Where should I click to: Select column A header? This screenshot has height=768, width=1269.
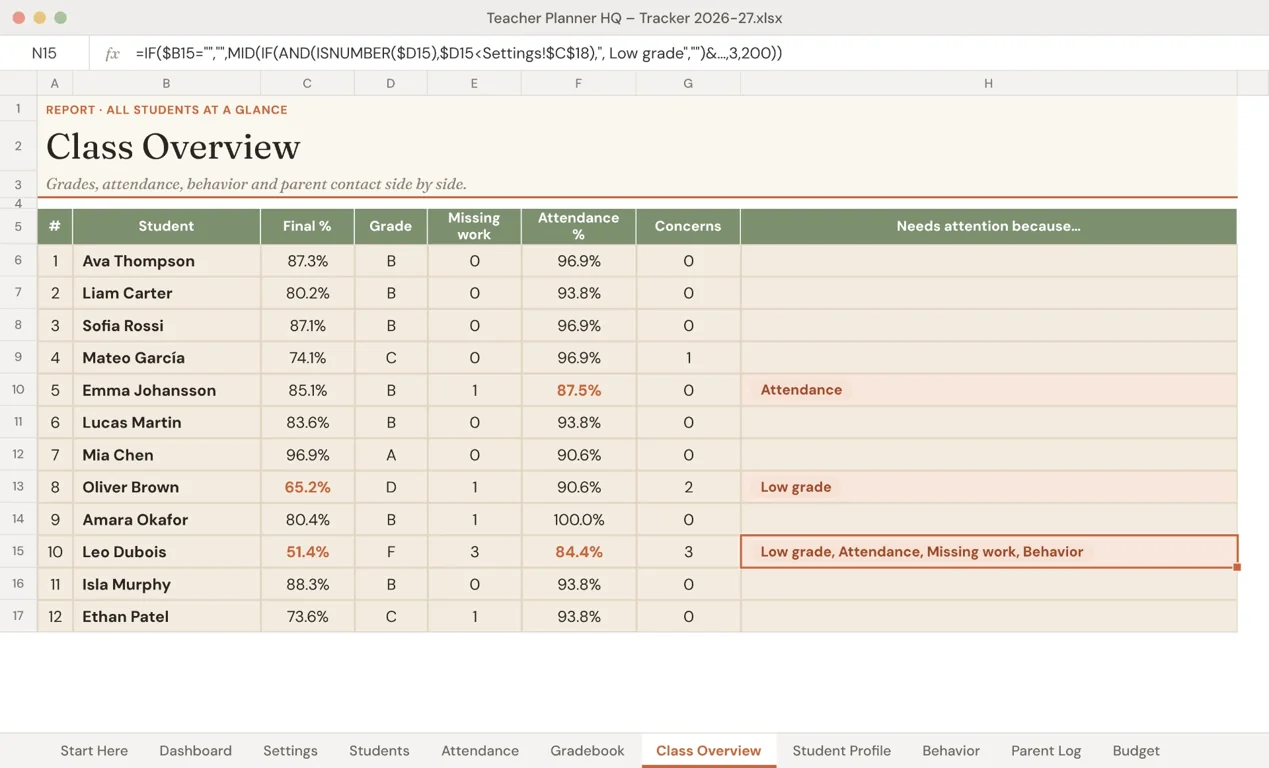click(54, 83)
